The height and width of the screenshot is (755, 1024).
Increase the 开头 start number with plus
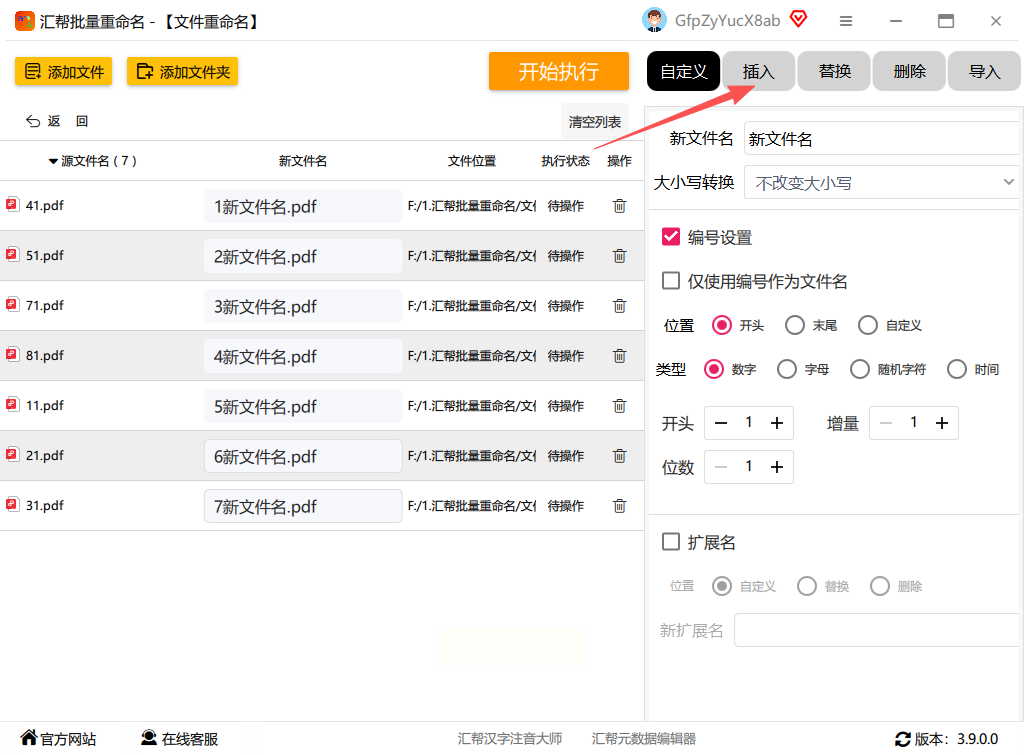pos(776,423)
